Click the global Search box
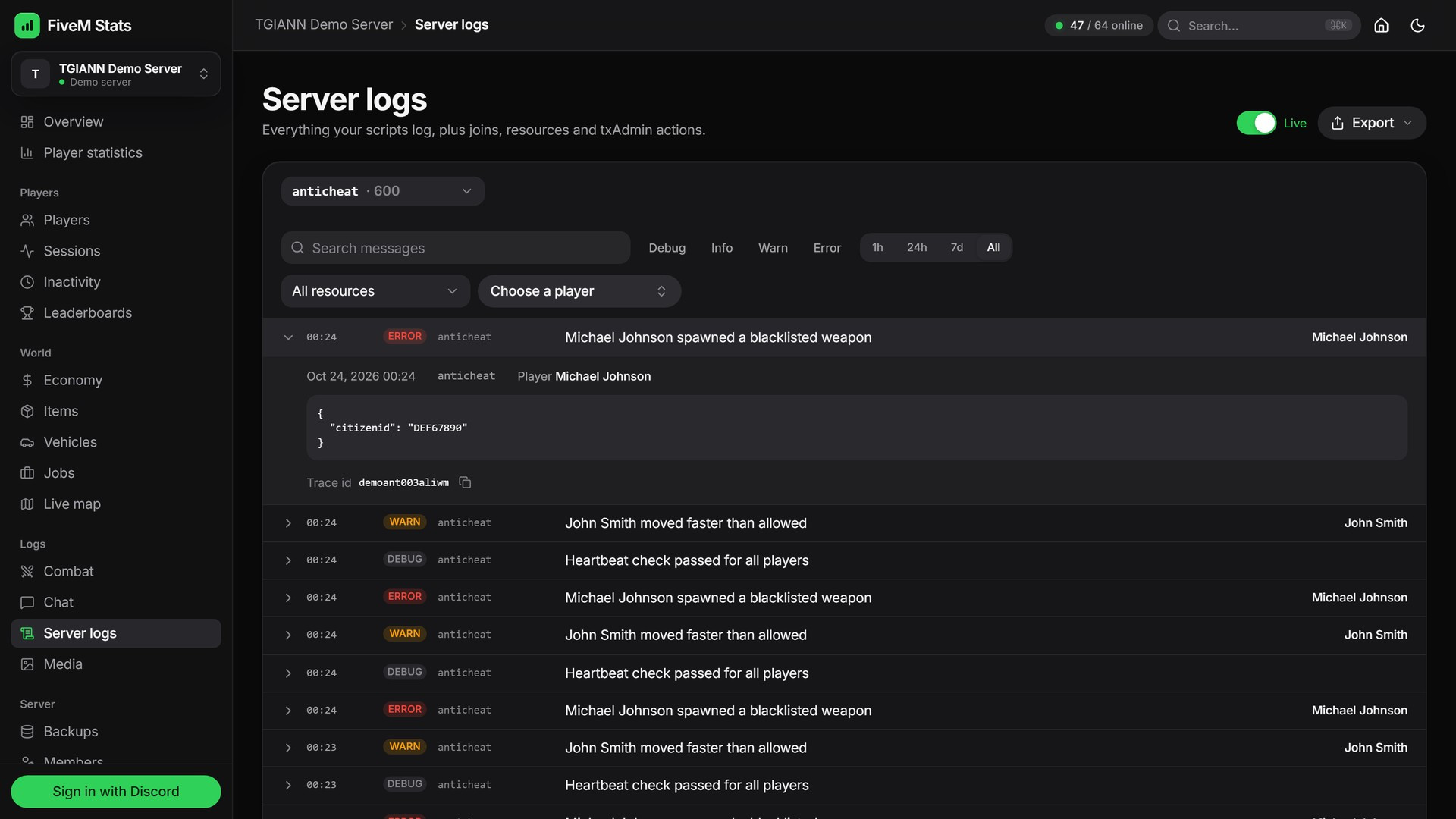This screenshot has width=1456, height=819. click(x=1259, y=25)
